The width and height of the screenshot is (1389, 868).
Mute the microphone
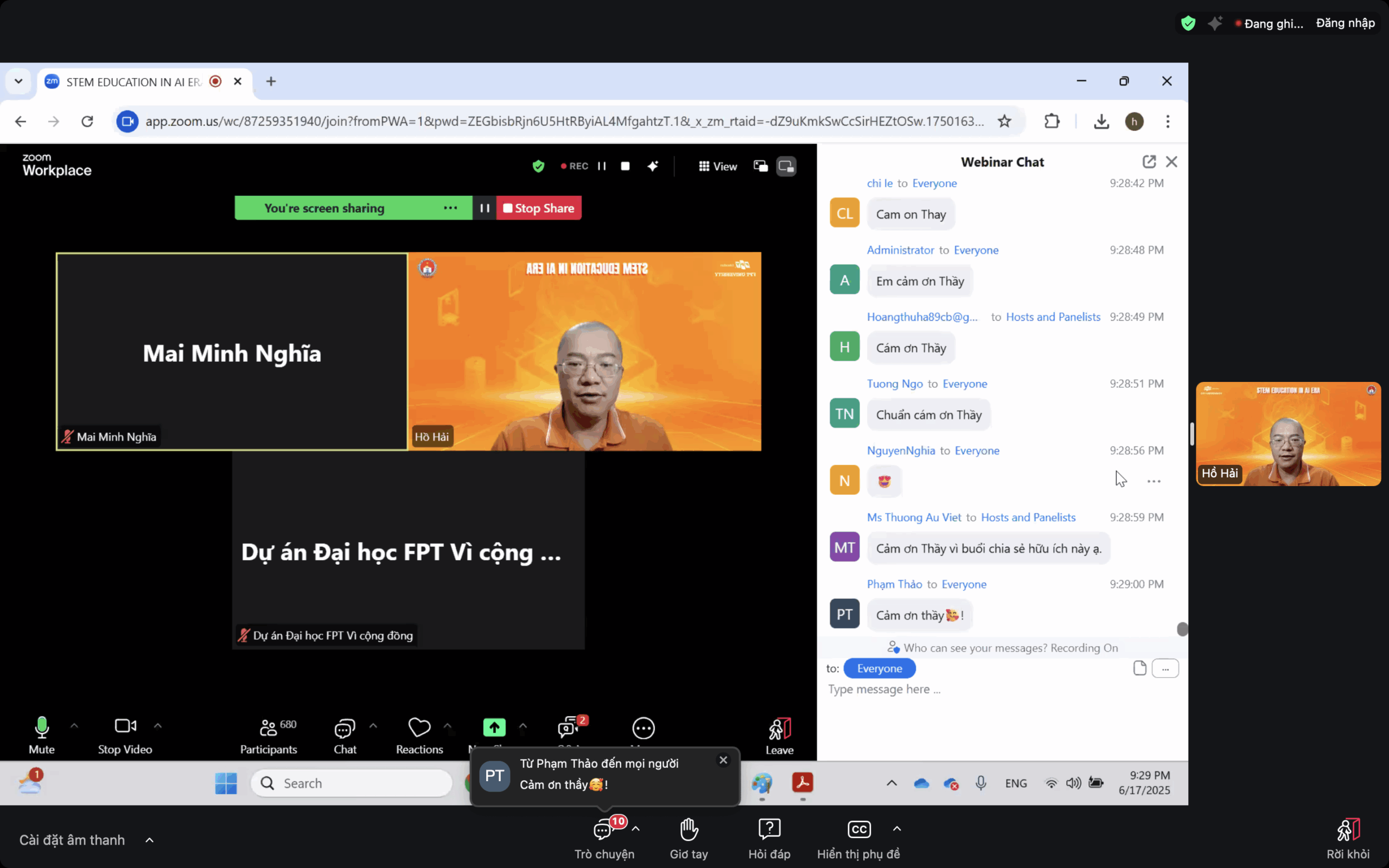point(41,729)
